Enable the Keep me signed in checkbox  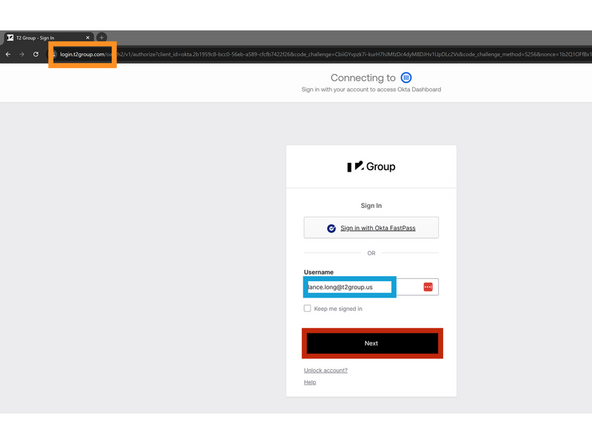point(307,308)
